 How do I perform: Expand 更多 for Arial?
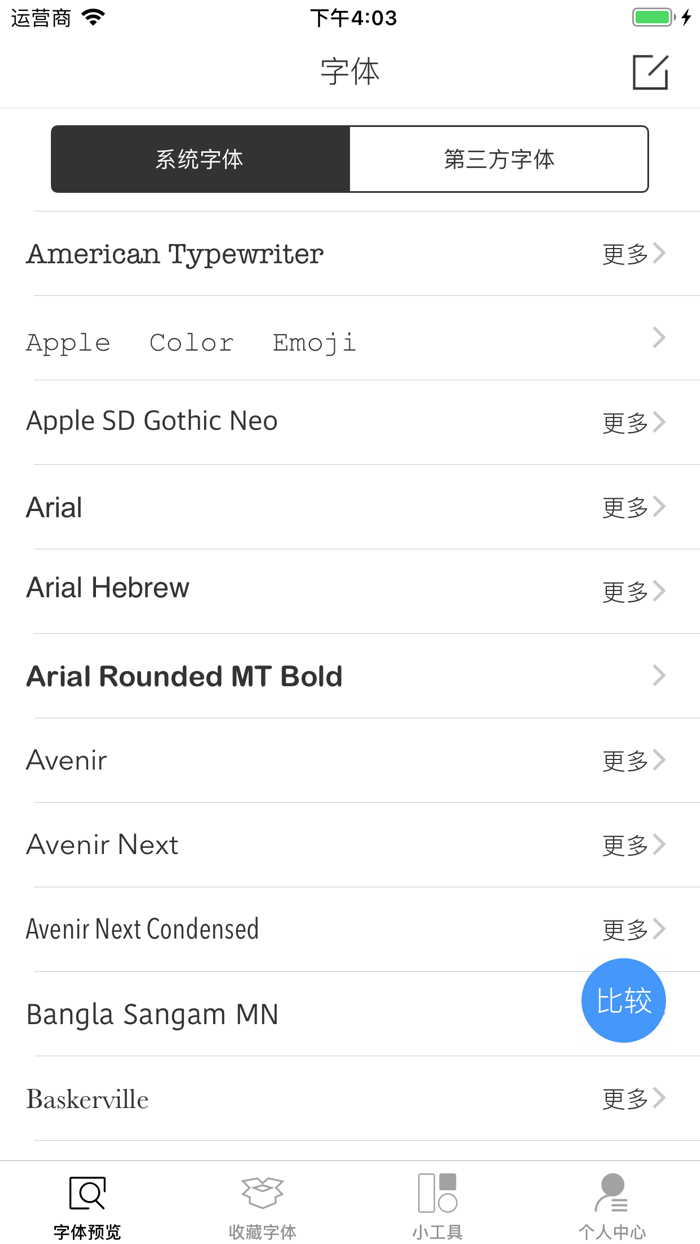click(633, 508)
